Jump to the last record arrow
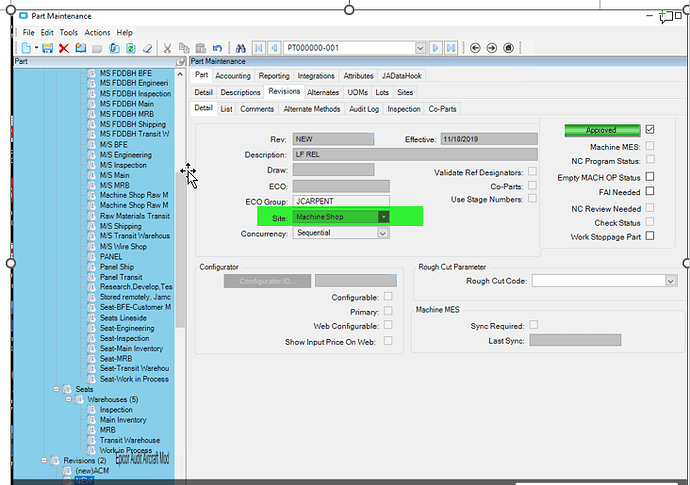Viewport: 690px width, 485px height. (x=451, y=48)
